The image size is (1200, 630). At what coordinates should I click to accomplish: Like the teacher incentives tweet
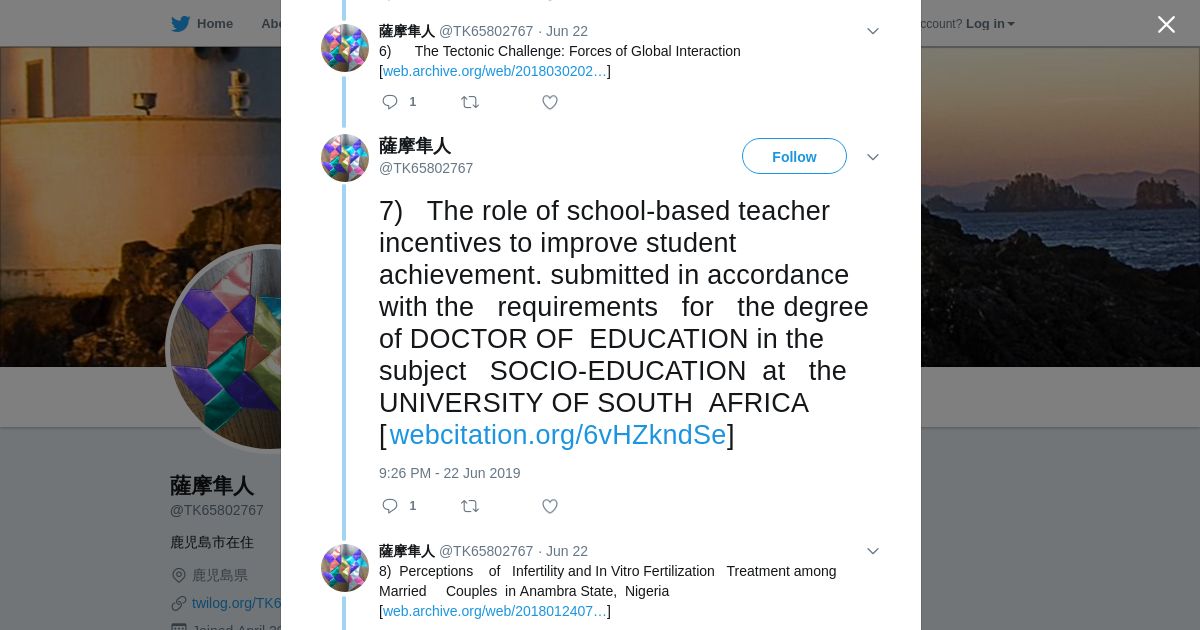[550, 506]
